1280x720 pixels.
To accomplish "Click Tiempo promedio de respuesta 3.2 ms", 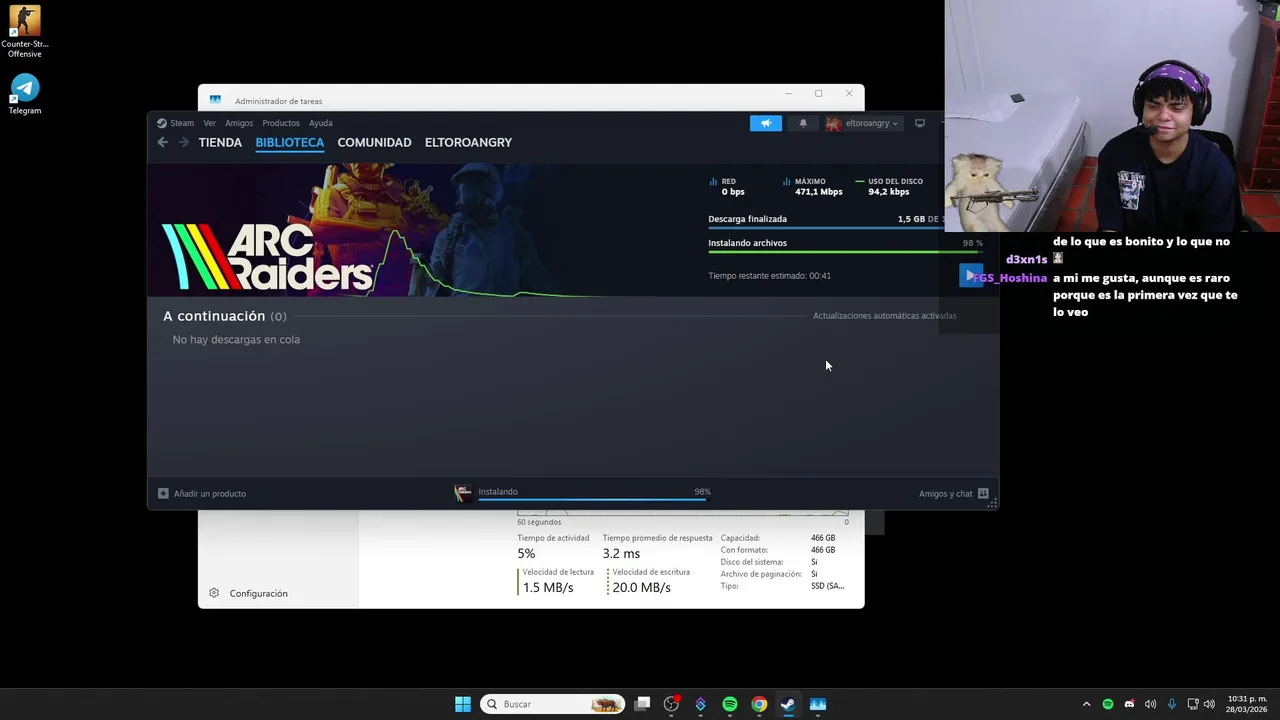I will 621,554.
